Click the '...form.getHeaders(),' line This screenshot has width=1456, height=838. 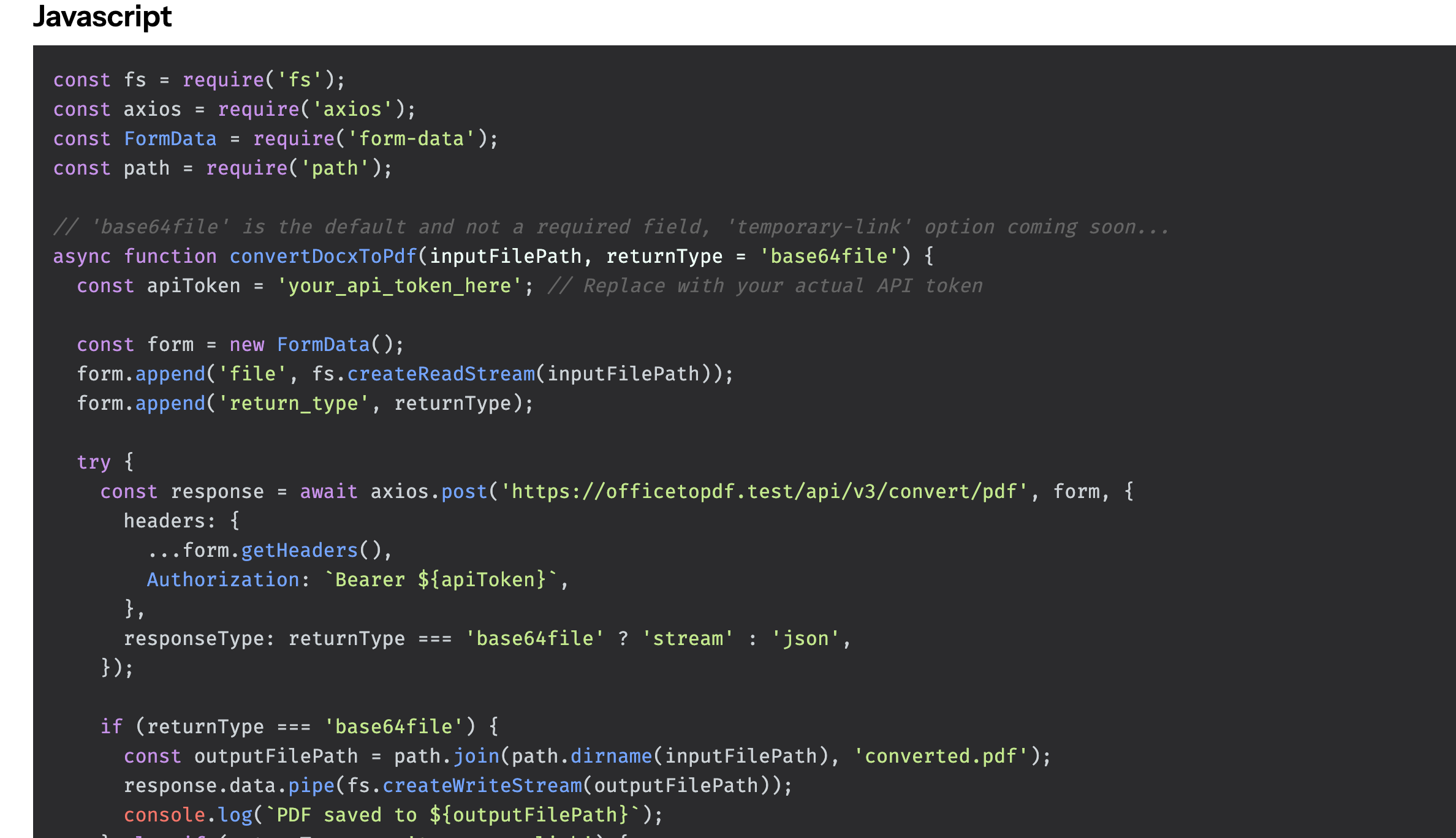[270, 551]
